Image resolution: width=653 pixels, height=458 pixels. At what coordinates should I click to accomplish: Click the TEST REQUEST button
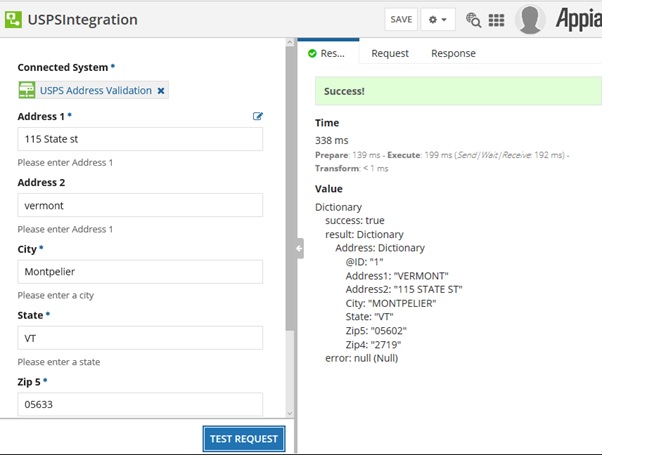[244, 438]
